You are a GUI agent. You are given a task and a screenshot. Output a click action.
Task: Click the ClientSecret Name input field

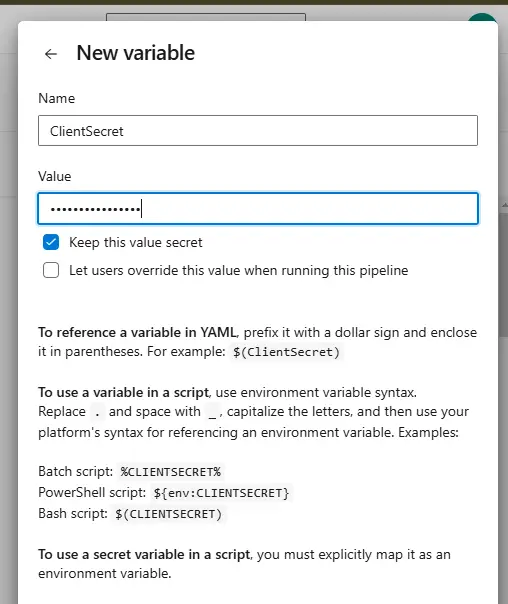[258, 131]
